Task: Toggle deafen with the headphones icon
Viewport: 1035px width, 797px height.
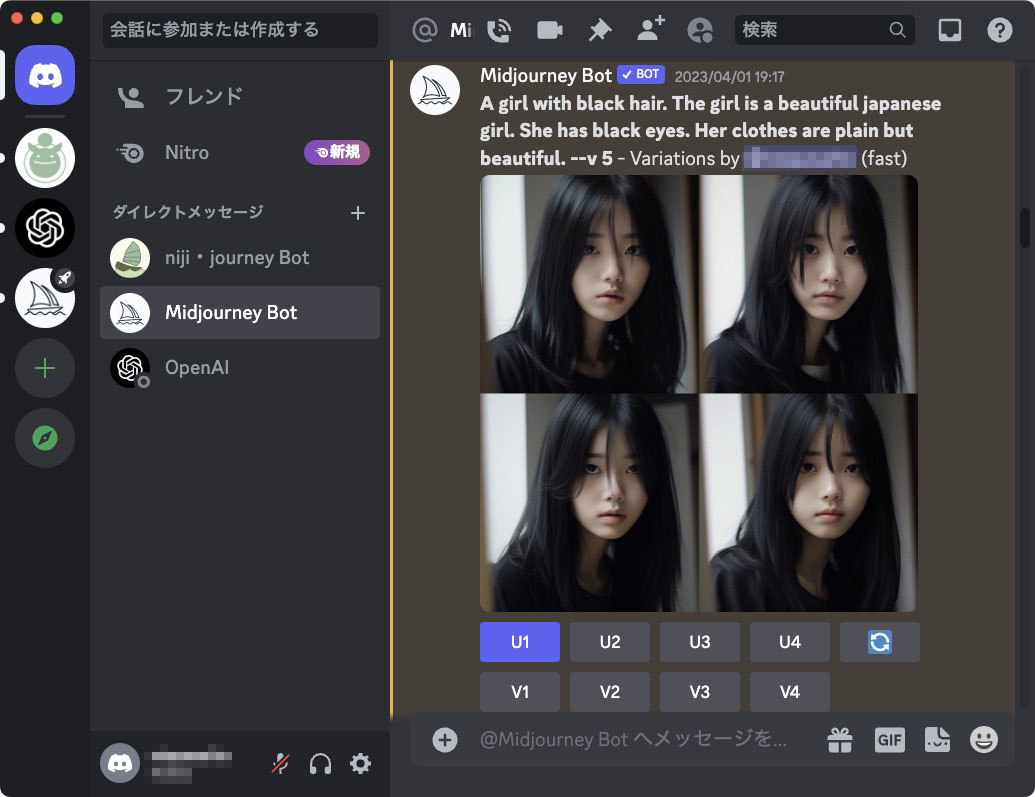Action: click(320, 763)
